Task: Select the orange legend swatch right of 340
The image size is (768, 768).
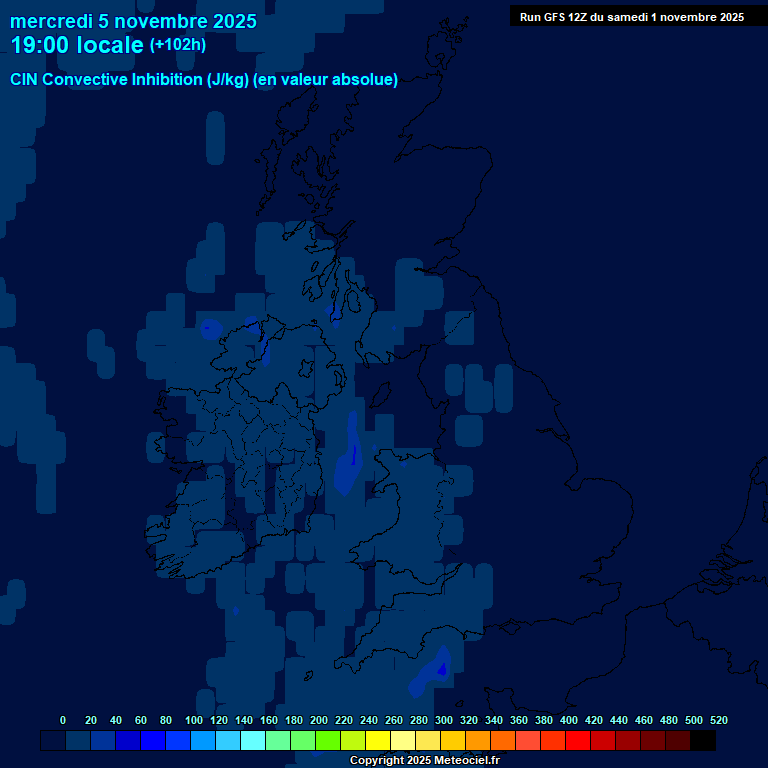Action: point(503,740)
